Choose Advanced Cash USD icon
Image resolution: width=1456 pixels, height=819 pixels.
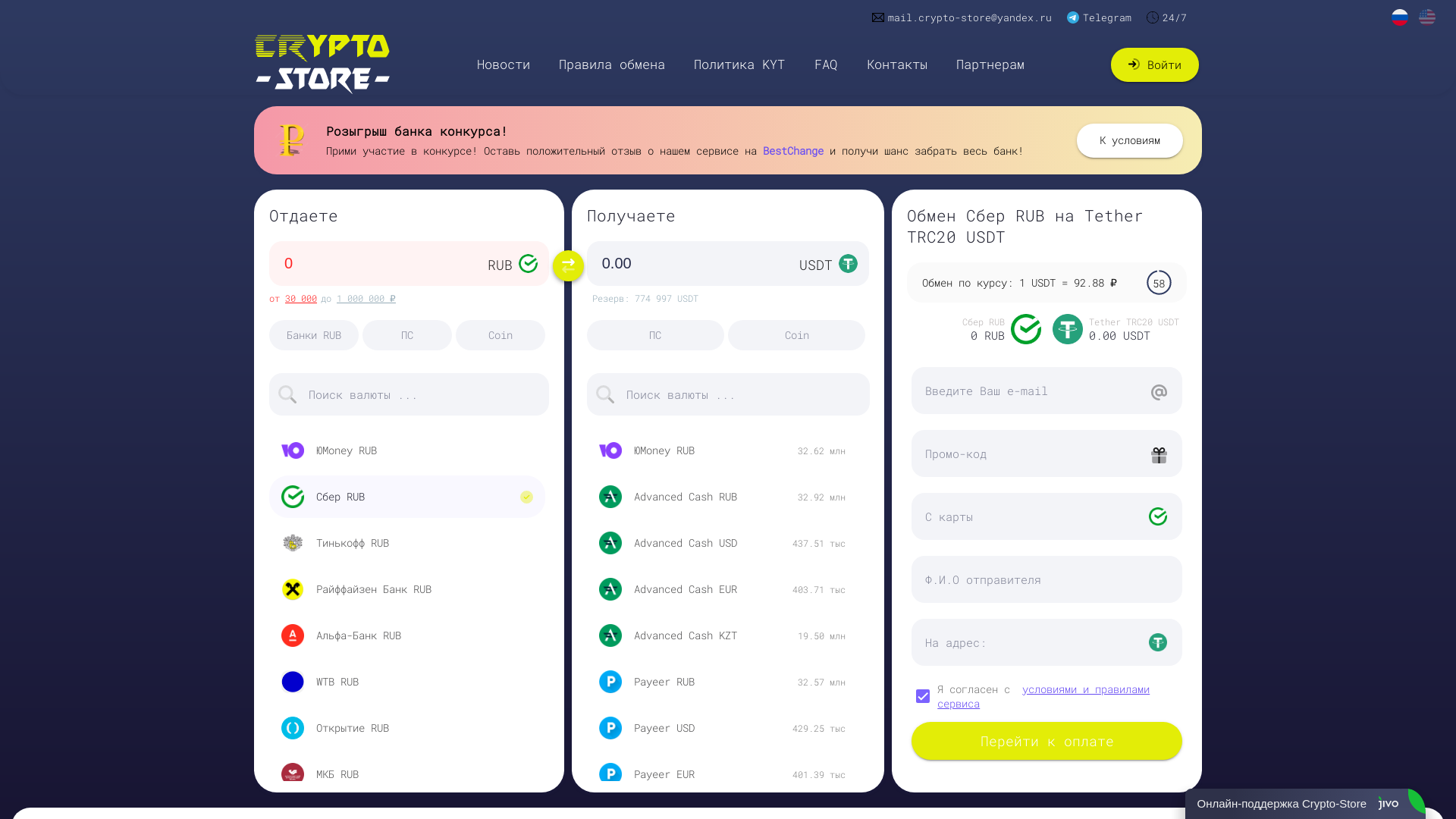click(x=610, y=543)
